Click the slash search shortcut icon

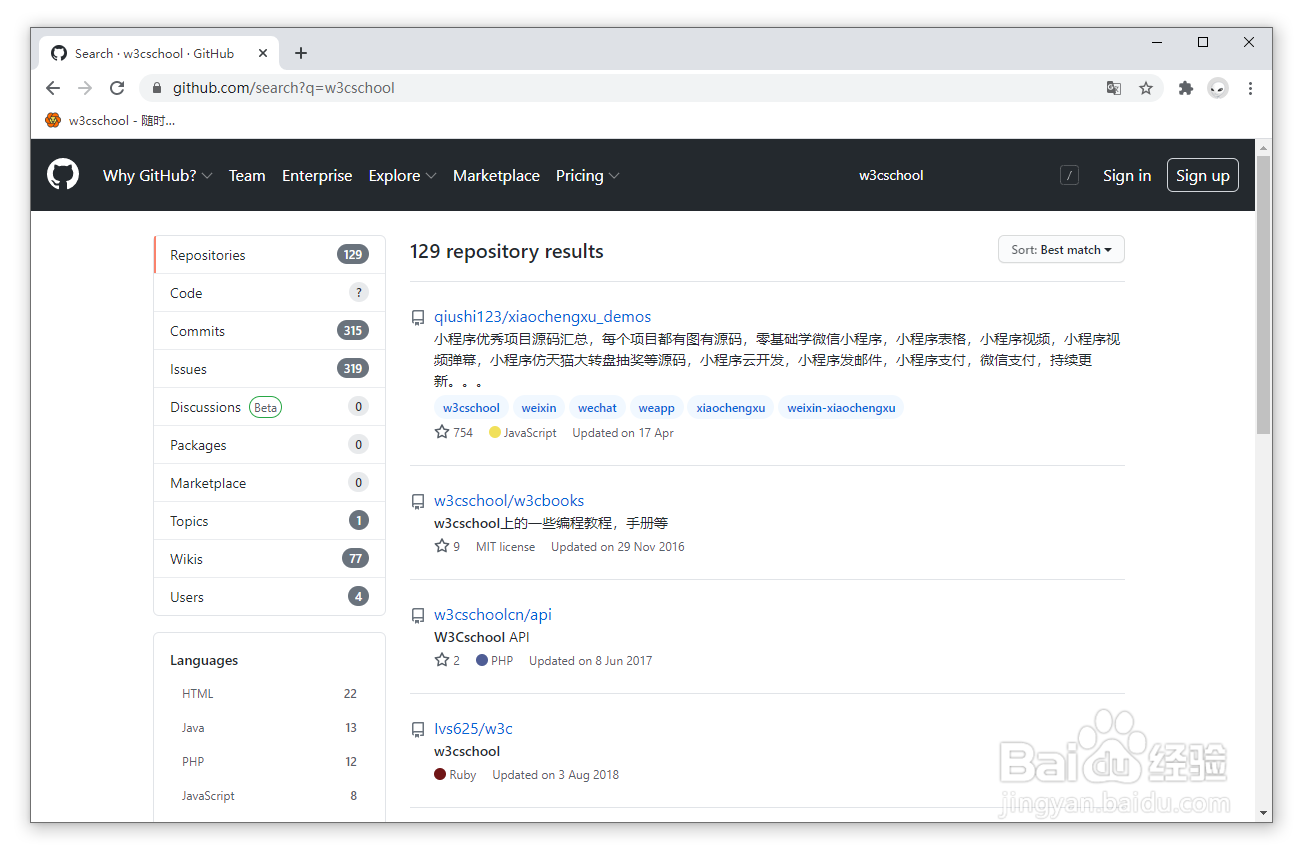1069,175
